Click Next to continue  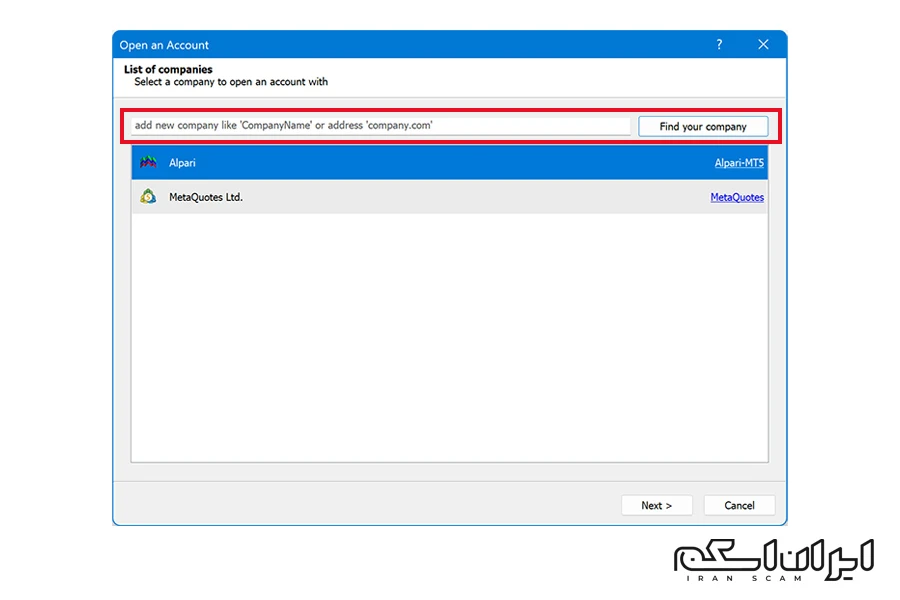point(657,505)
